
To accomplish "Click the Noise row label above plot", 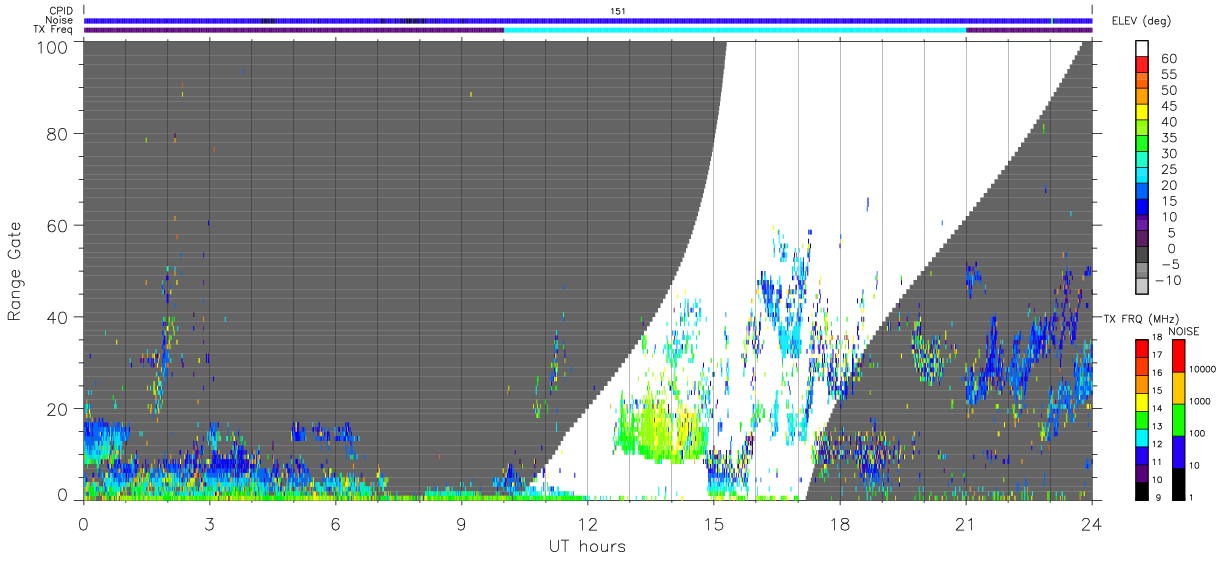I will (x=59, y=20).
